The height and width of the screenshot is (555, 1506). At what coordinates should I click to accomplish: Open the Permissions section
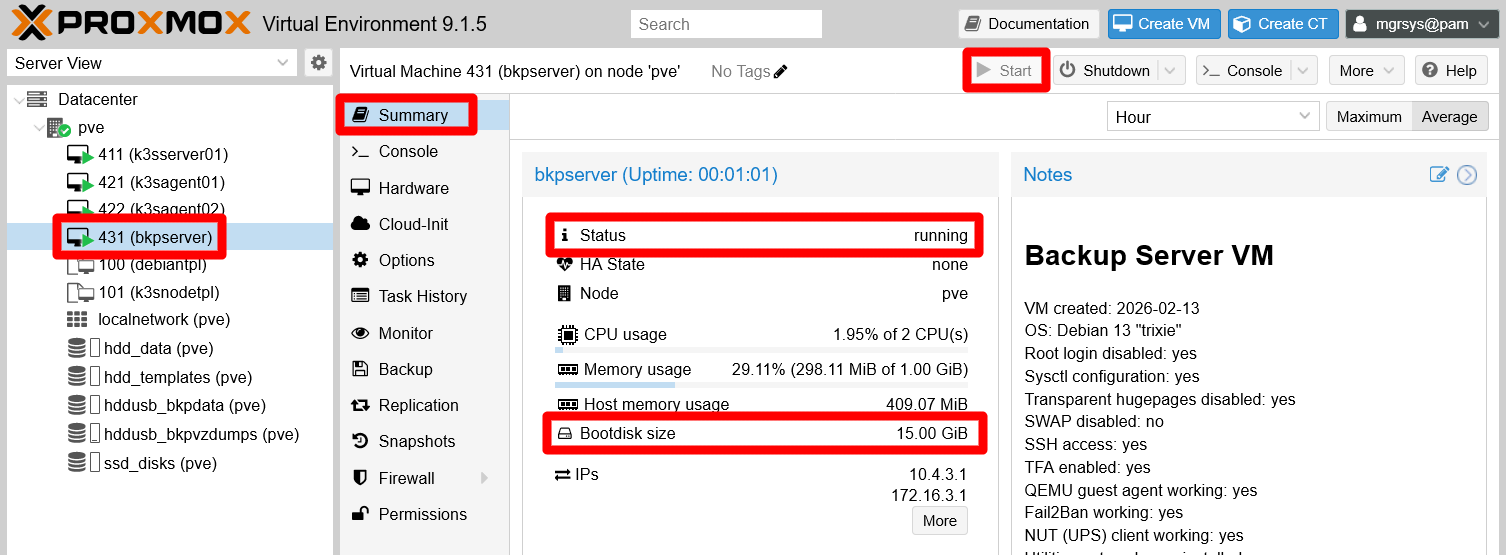(424, 514)
